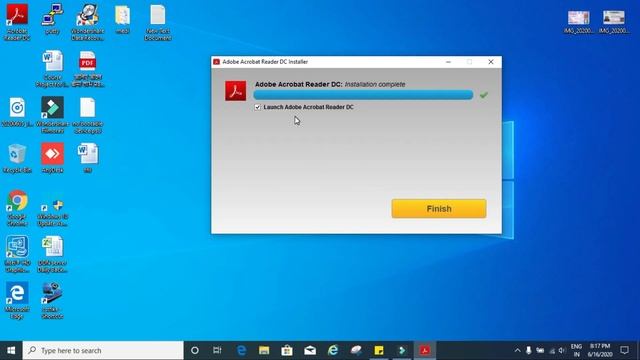
Task: Open Microsoft Store from taskbar
Action: (287, 350)
